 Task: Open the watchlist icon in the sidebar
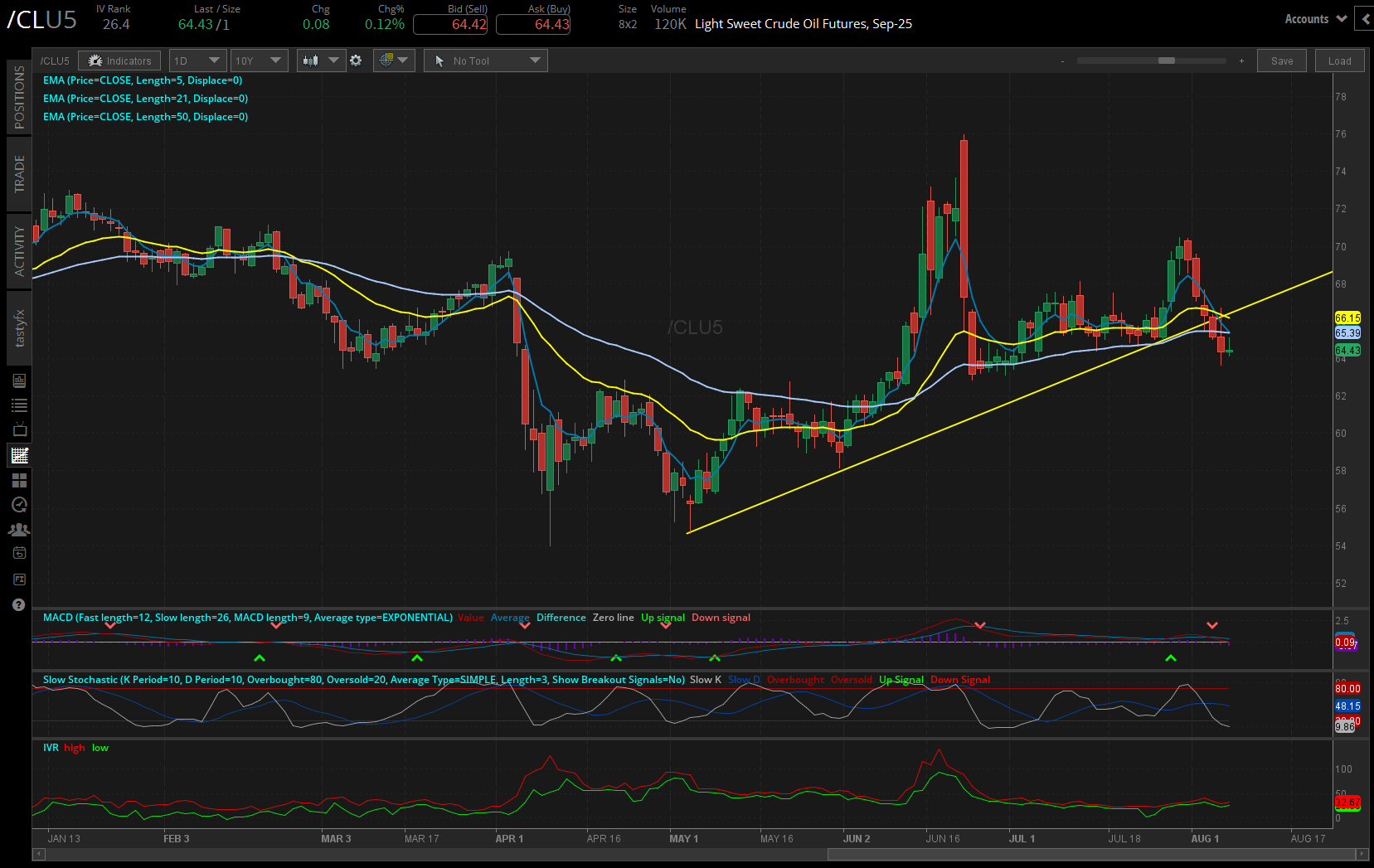pyautogui.click(x=18, y=405)
